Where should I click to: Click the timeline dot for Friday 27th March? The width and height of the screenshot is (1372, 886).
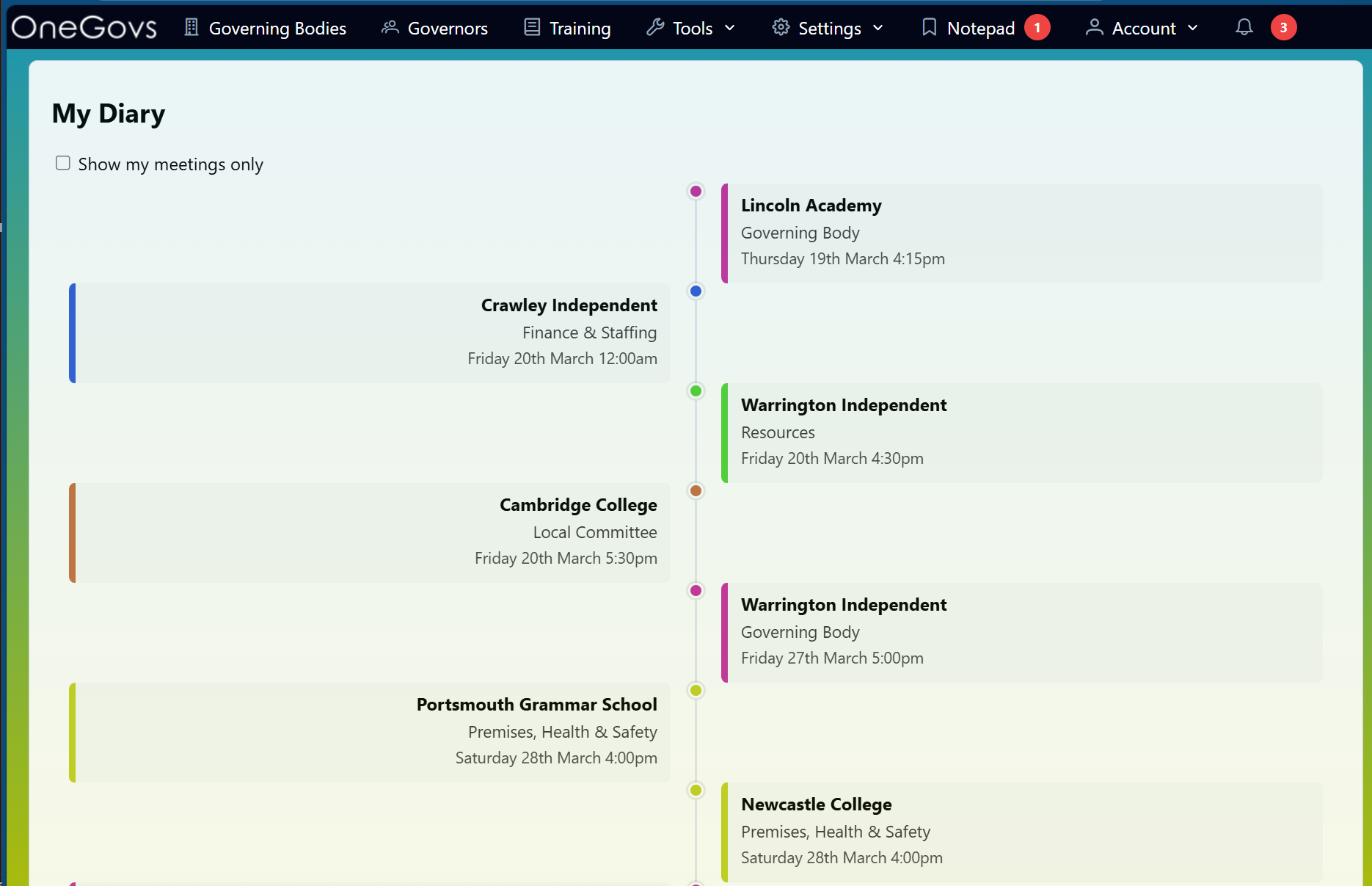696,591
